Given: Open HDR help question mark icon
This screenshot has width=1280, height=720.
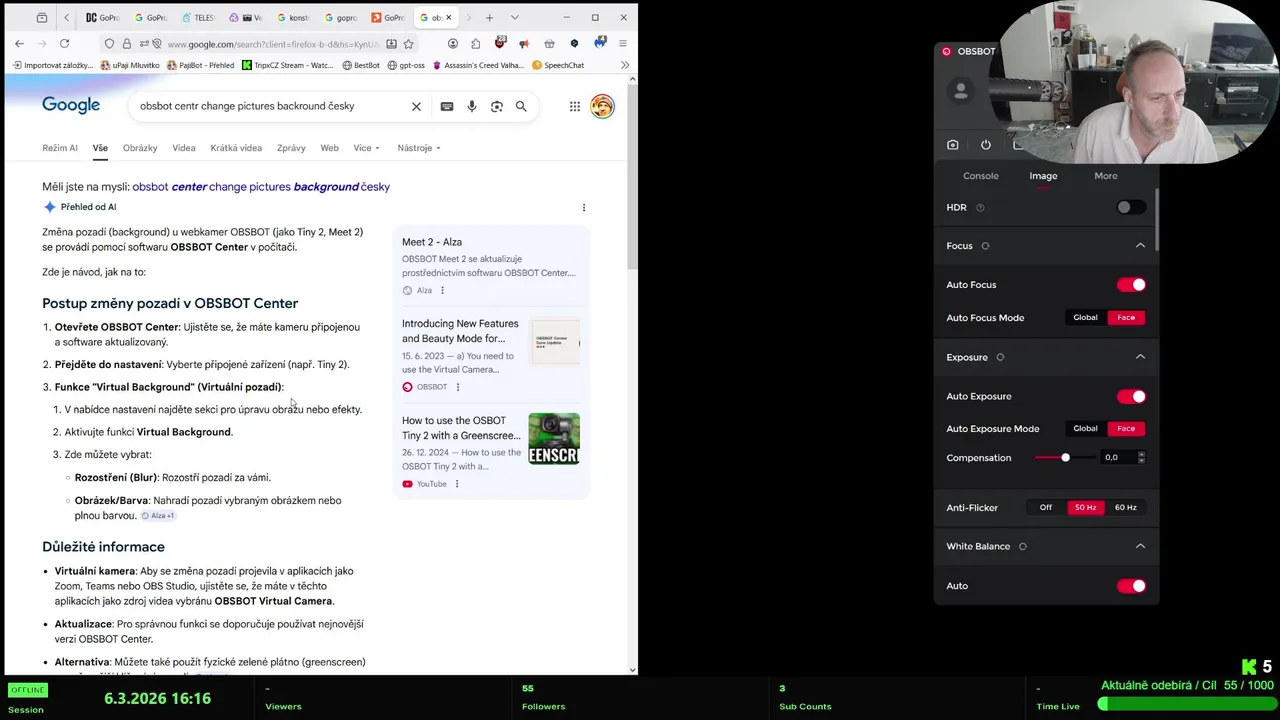Looking at the screenshot, I should click(980, 208).
